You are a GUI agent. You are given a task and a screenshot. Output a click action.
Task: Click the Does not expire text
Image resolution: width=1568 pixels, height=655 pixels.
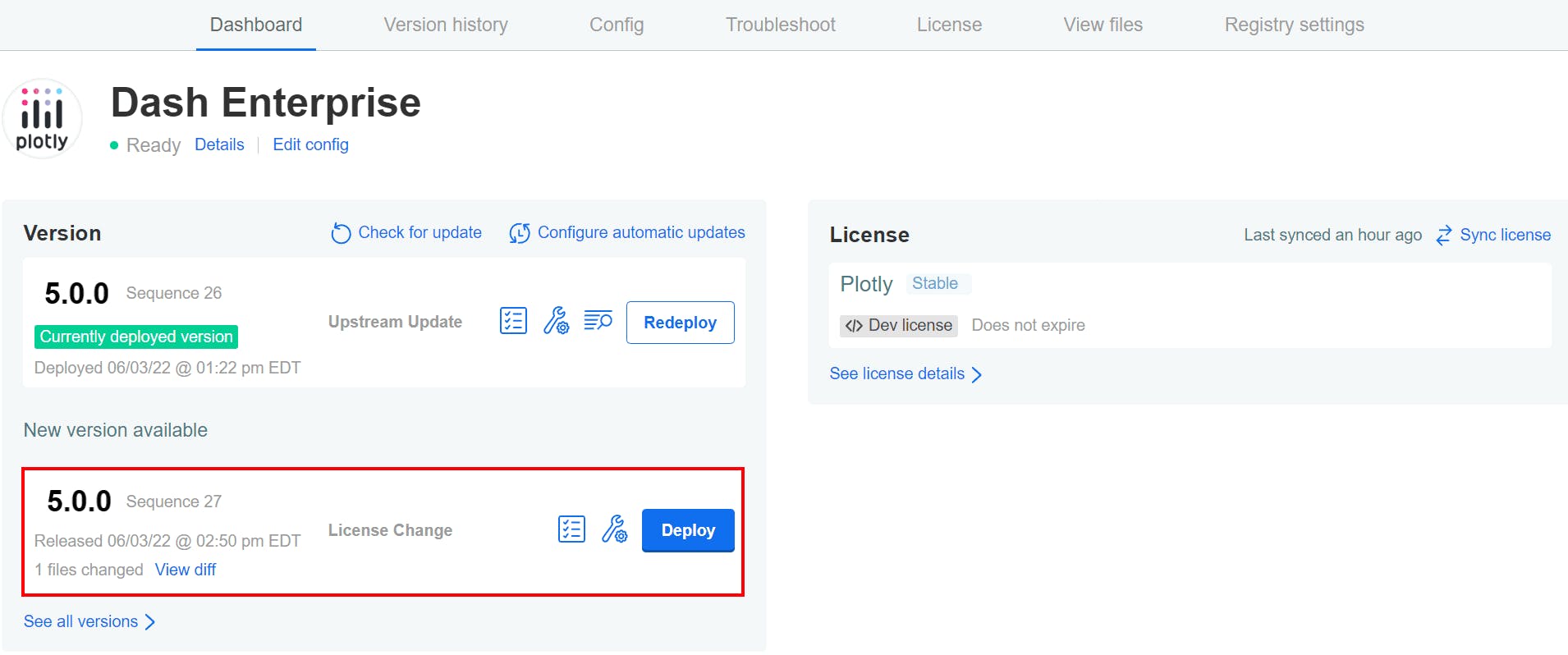[1029, 325]
